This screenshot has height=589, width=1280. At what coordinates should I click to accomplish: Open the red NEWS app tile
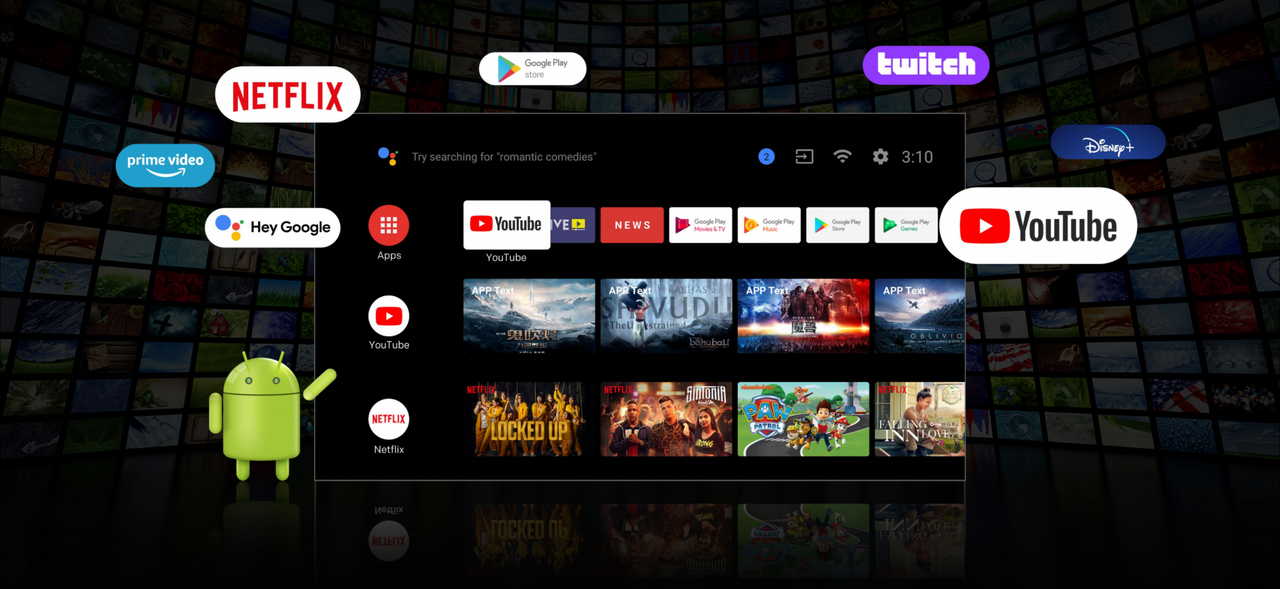[x=632, y=225]
